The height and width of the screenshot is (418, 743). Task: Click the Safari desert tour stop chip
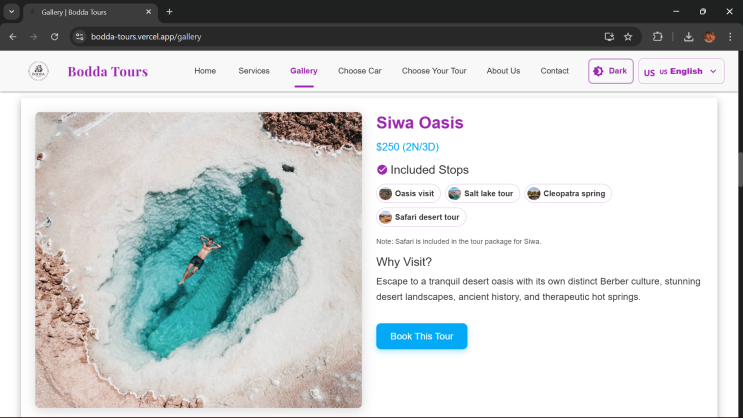(421, 217)
